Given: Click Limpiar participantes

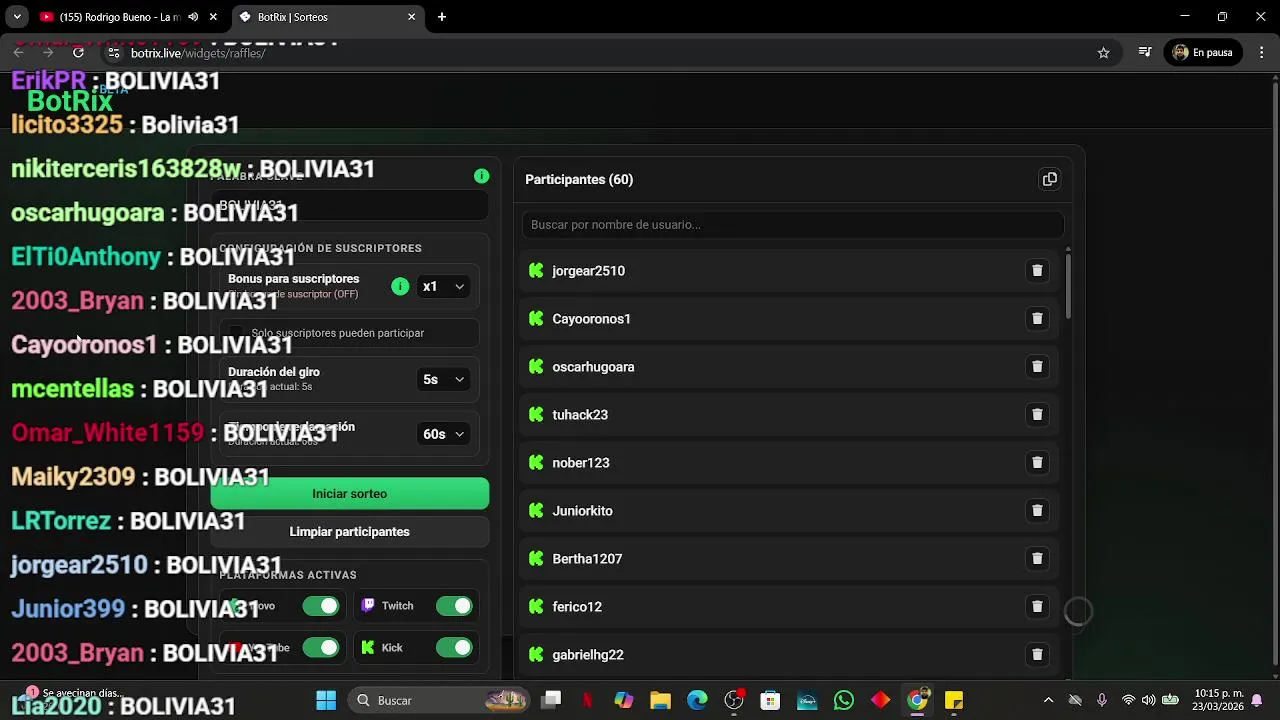Looking at the screenshot, I should point(349,532).
